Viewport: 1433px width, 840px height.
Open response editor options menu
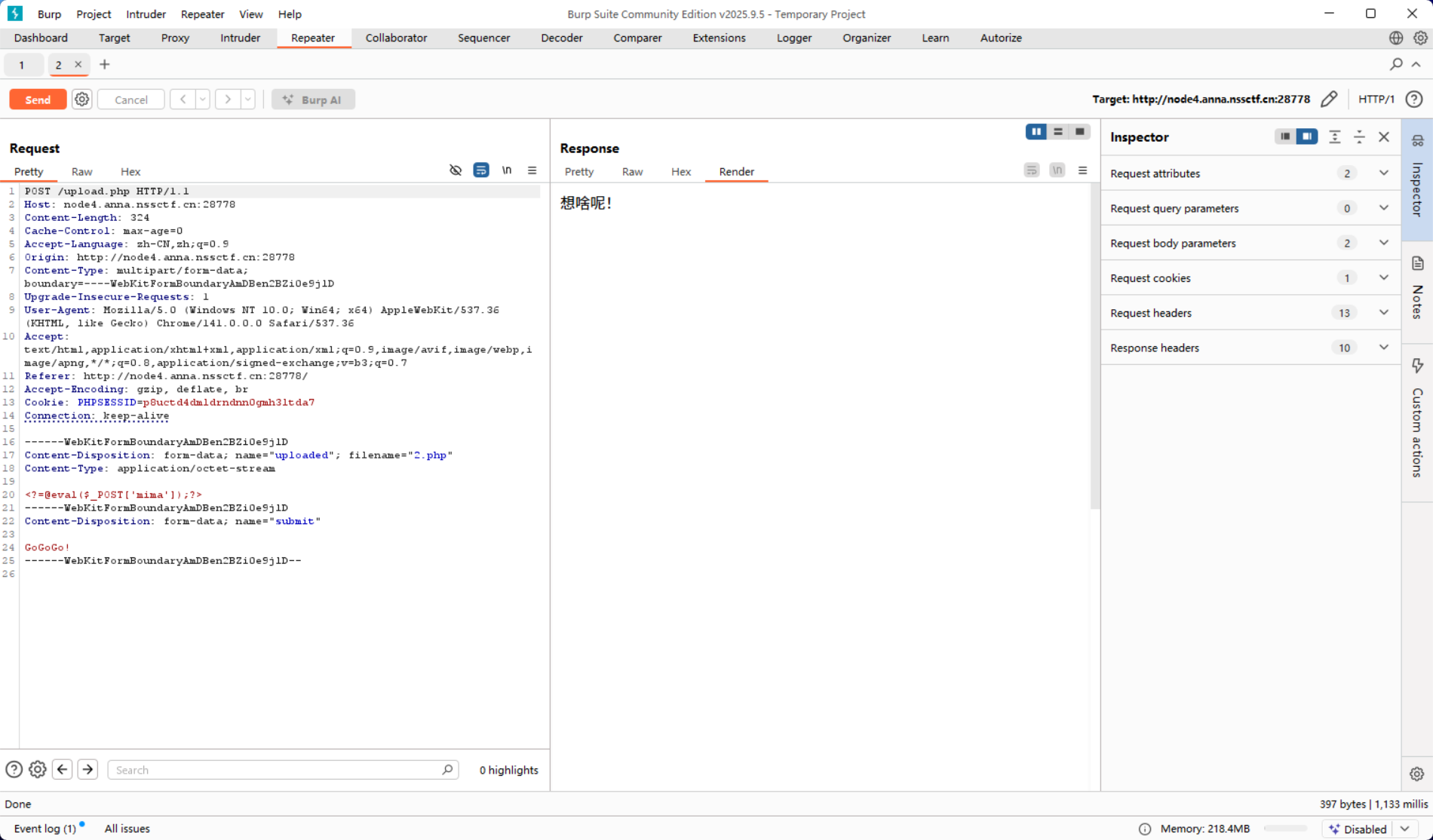click(1083, 170)
